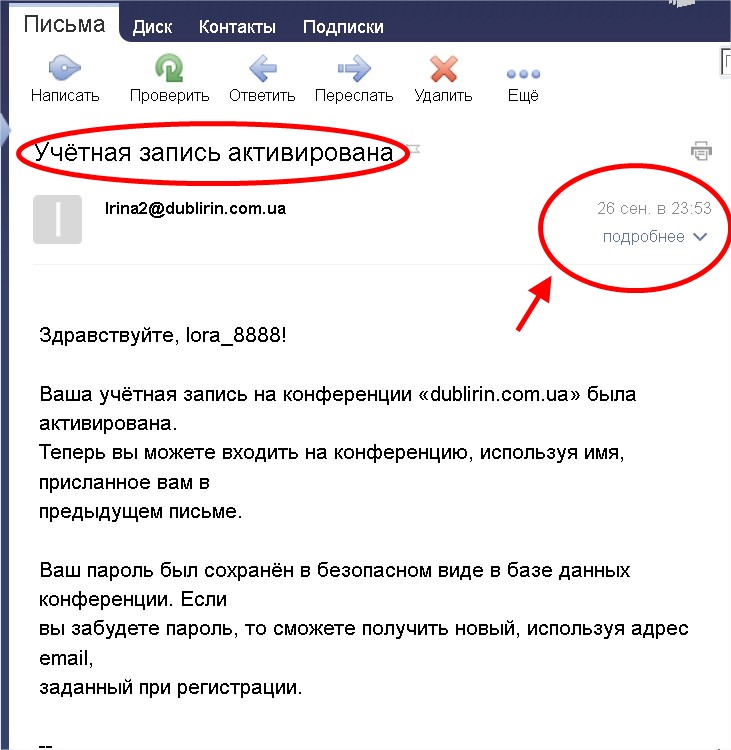Reply using the Ответить arrow icon
Image resolution: width=731 pixels, height=750 pixels.
(x=262, y=70)
